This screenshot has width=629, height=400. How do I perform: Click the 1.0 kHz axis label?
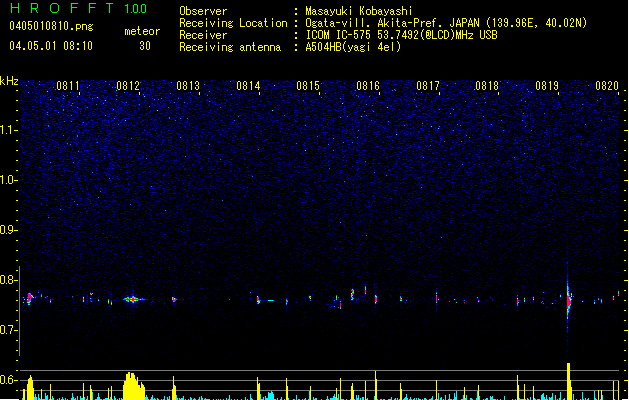8,180
